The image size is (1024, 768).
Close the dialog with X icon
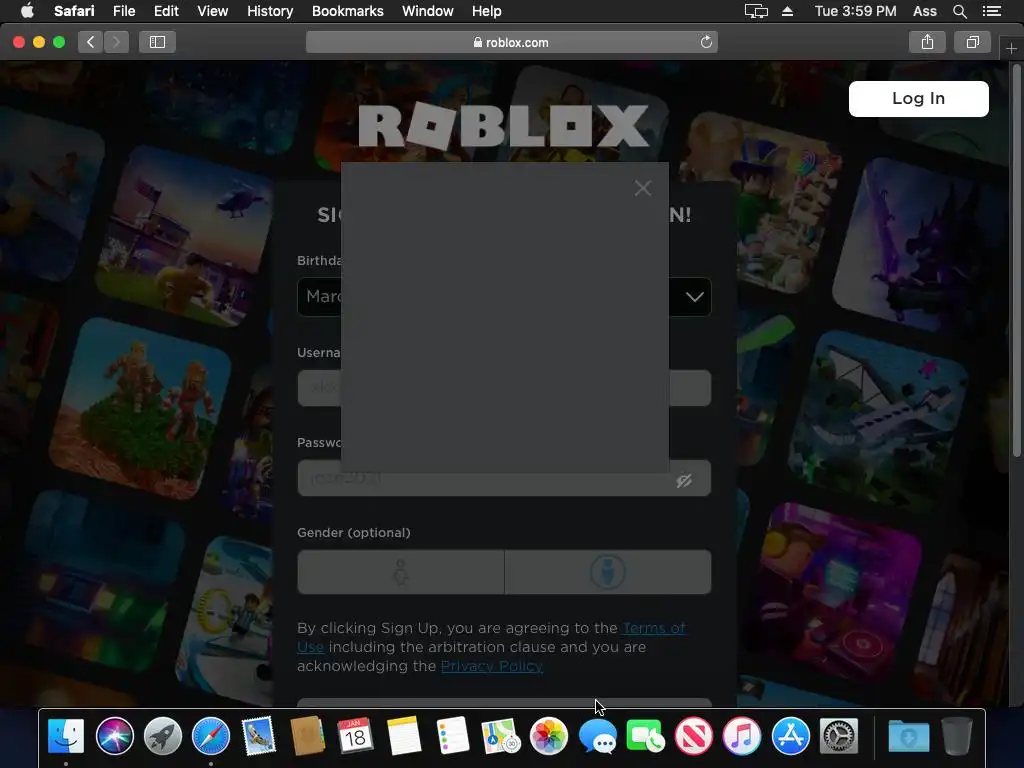coord(643,188)
